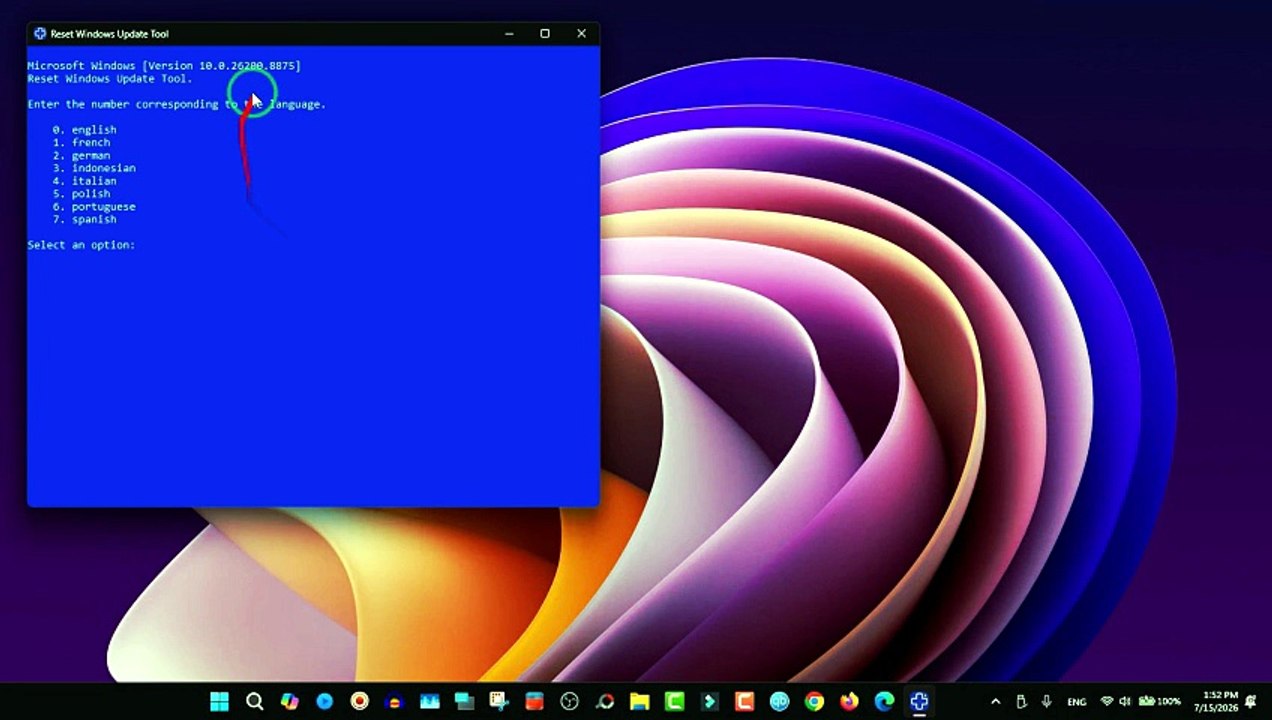This screenshot has width=1272, height=720.
Task: Launch the orange Camtasia icon
Action: pos(745,702)
